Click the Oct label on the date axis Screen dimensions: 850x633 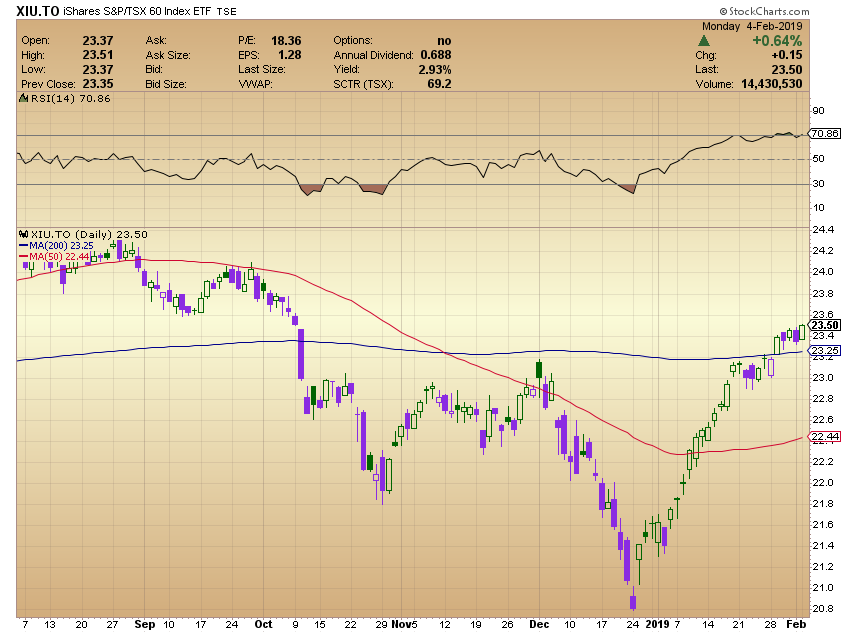click(x=263, y=624)
